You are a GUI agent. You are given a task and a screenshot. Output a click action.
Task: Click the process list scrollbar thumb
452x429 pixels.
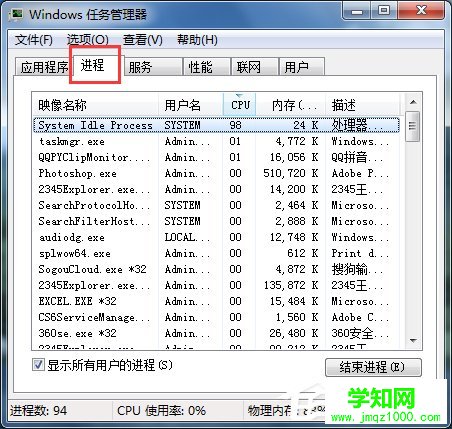pos(413,127)
